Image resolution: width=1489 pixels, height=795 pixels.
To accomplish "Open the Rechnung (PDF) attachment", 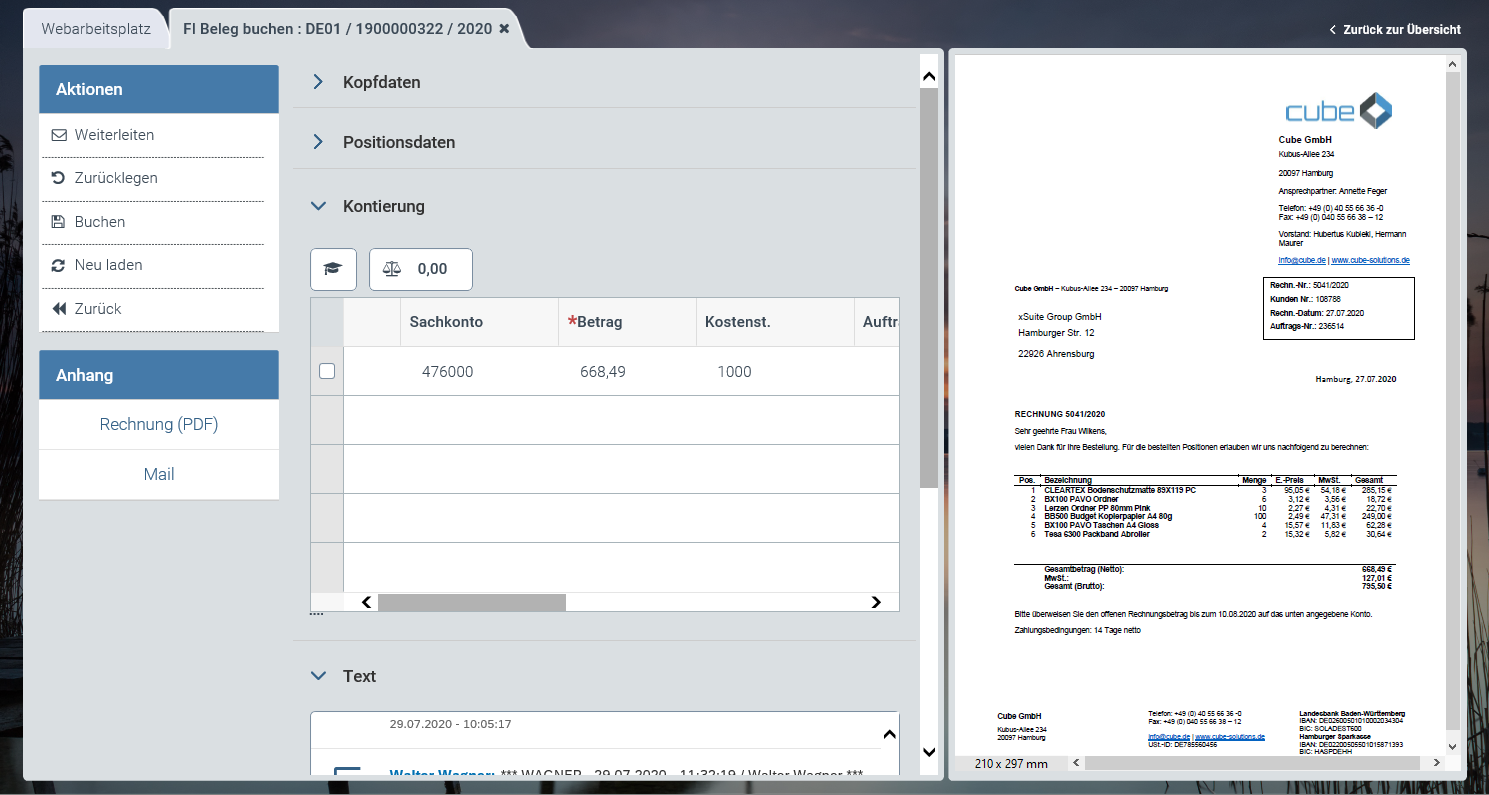I will pyautogui.click(x=159, y=424).
